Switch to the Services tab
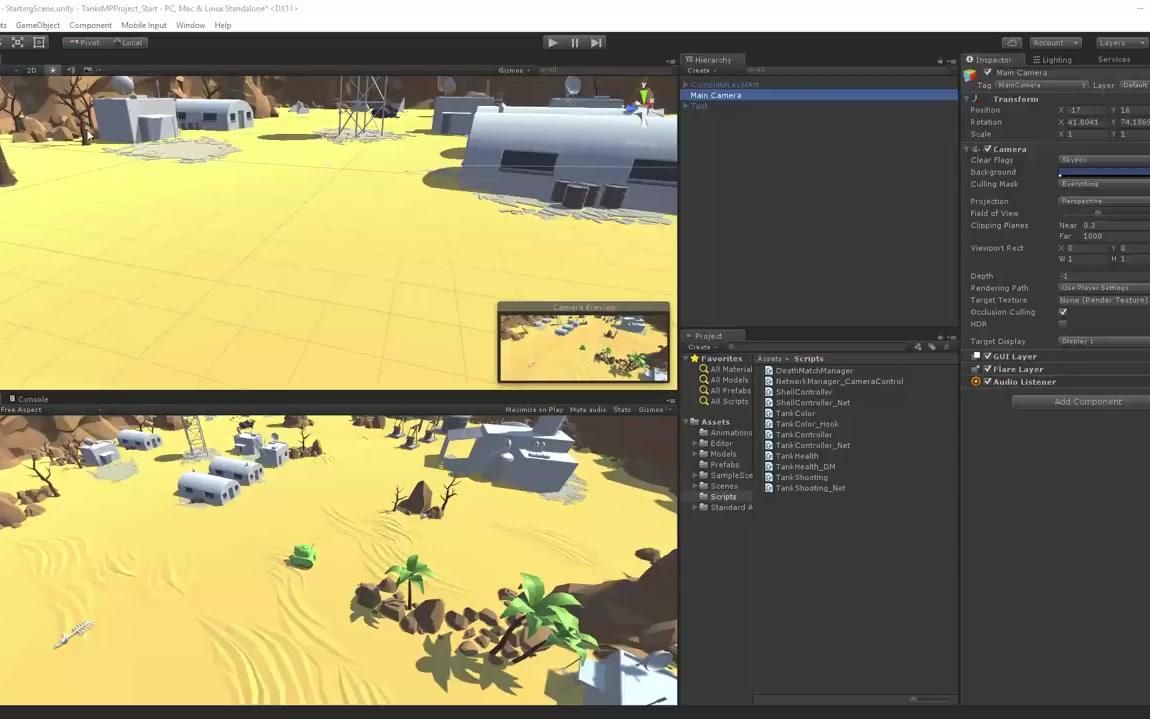 coord(1114,60)
